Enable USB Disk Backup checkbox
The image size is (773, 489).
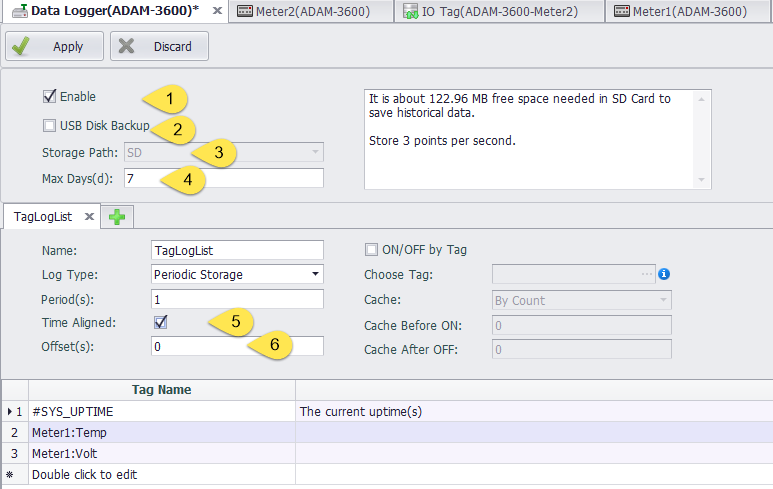[49, 126]
